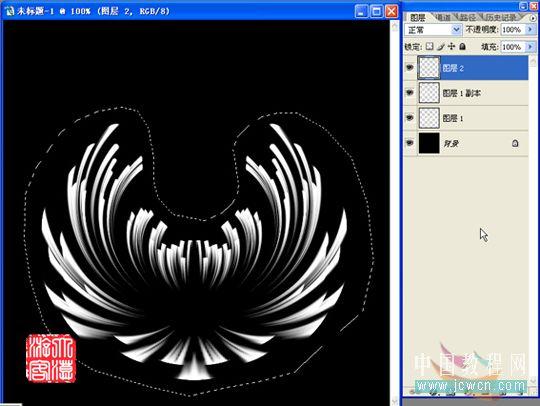
Task: Hide 图层 1 with its eye icon
Action: pyautogui.click(x=409, y=118)
